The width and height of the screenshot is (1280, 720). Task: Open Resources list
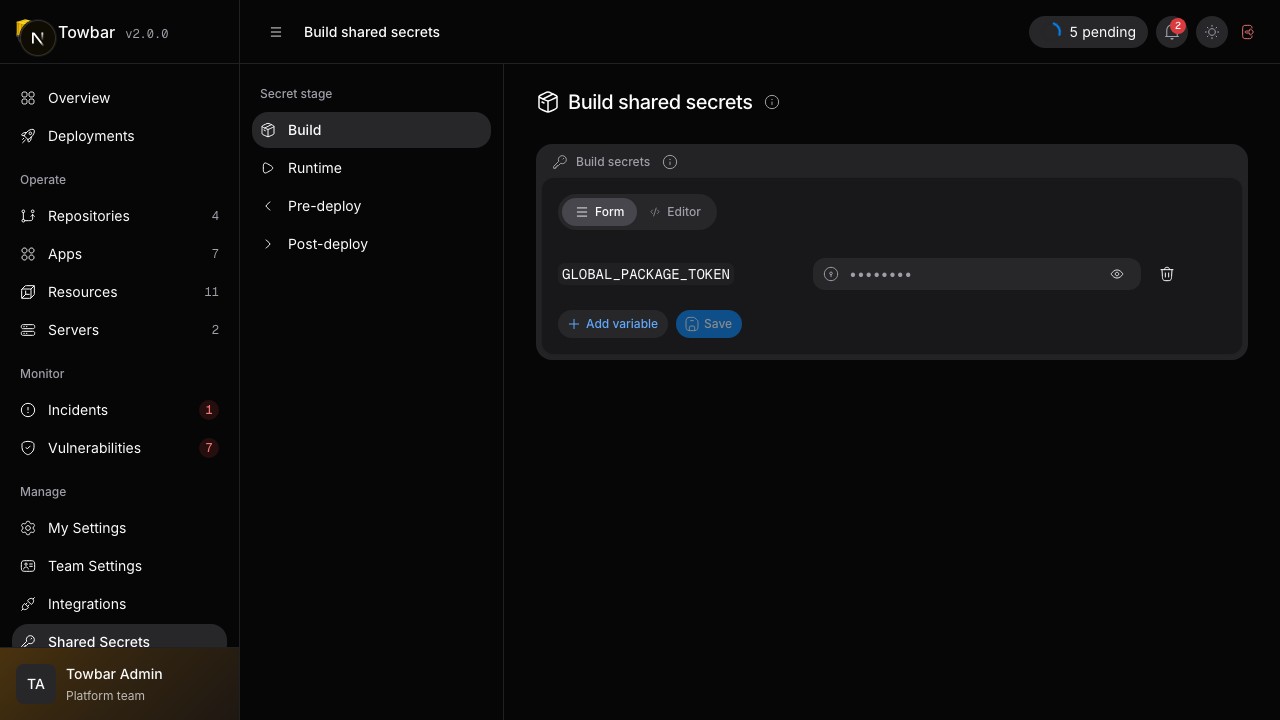[119, 292]
